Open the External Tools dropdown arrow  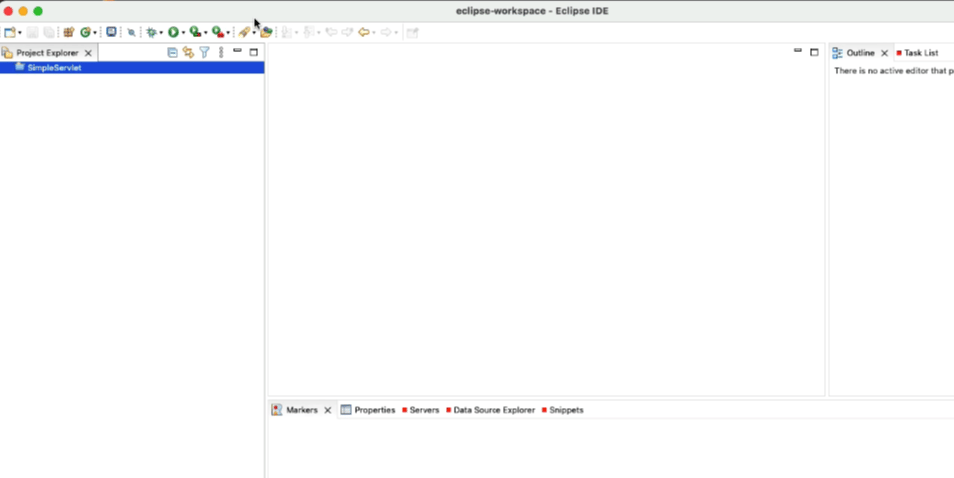coord(228,33)
